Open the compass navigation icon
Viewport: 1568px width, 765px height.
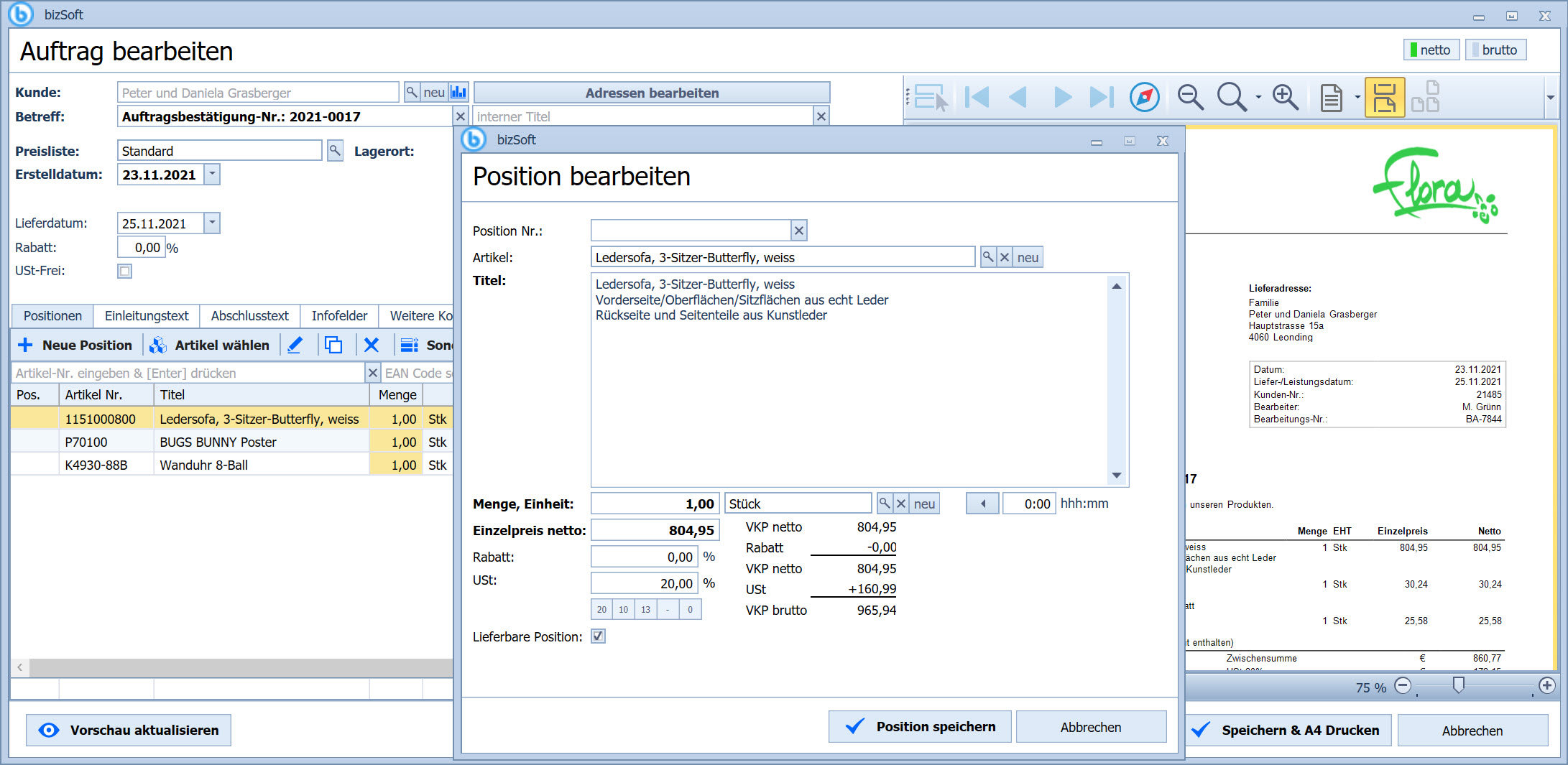[x=1144, y=97]
